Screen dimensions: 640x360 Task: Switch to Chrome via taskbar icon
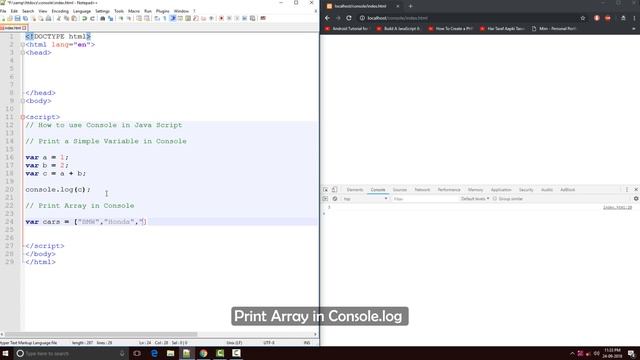pos(203,353)
